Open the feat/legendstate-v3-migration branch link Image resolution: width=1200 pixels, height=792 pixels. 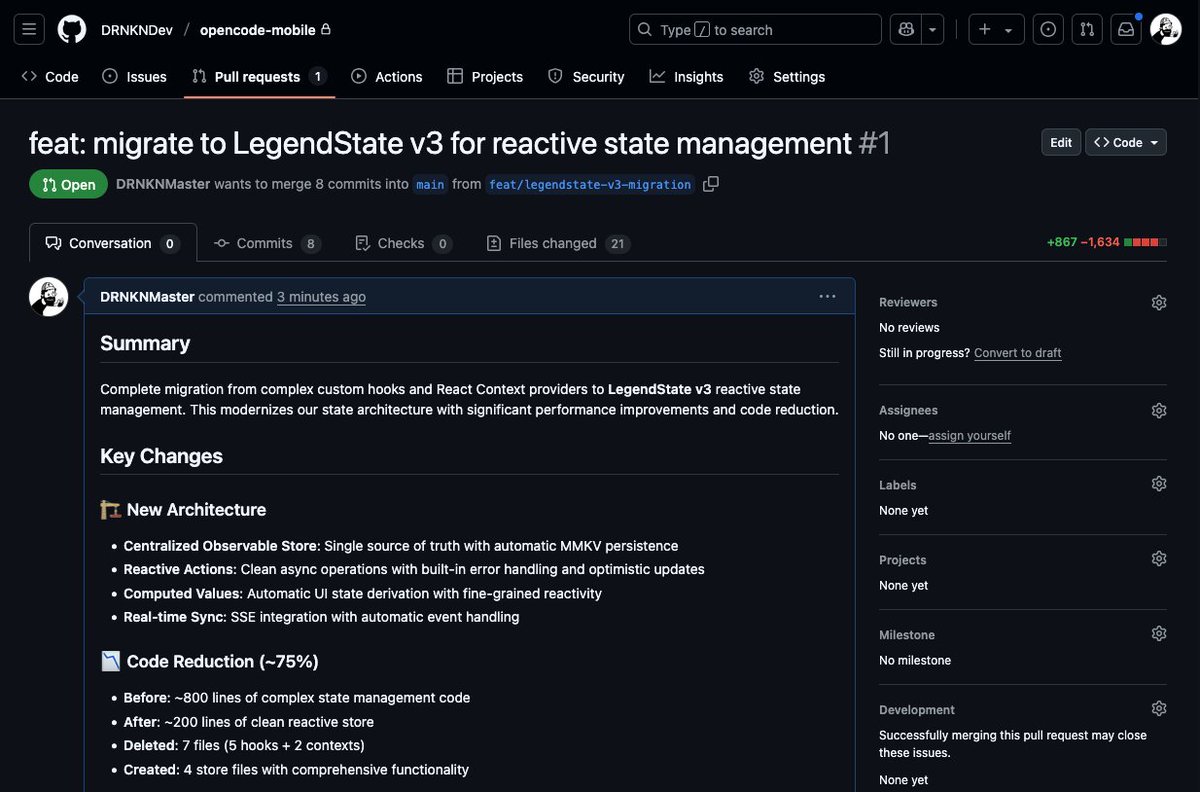590,184
